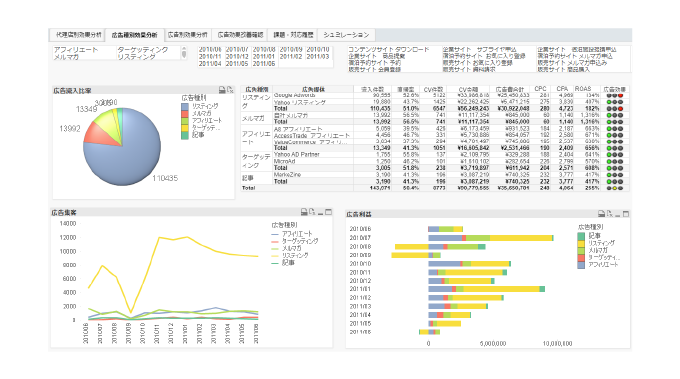The image size is (680, 379).
Task: Click the 広告費合計 column header
Action: [509, 89]
